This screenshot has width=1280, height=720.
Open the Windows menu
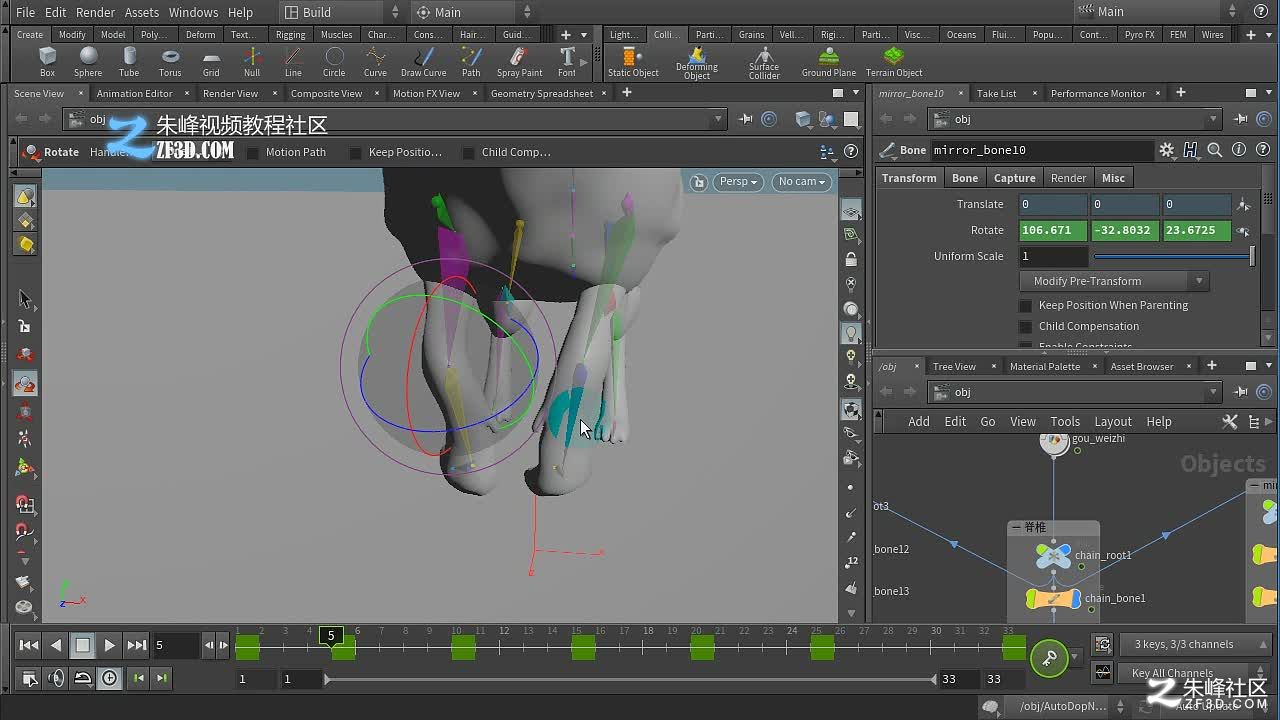click(193, 12)
